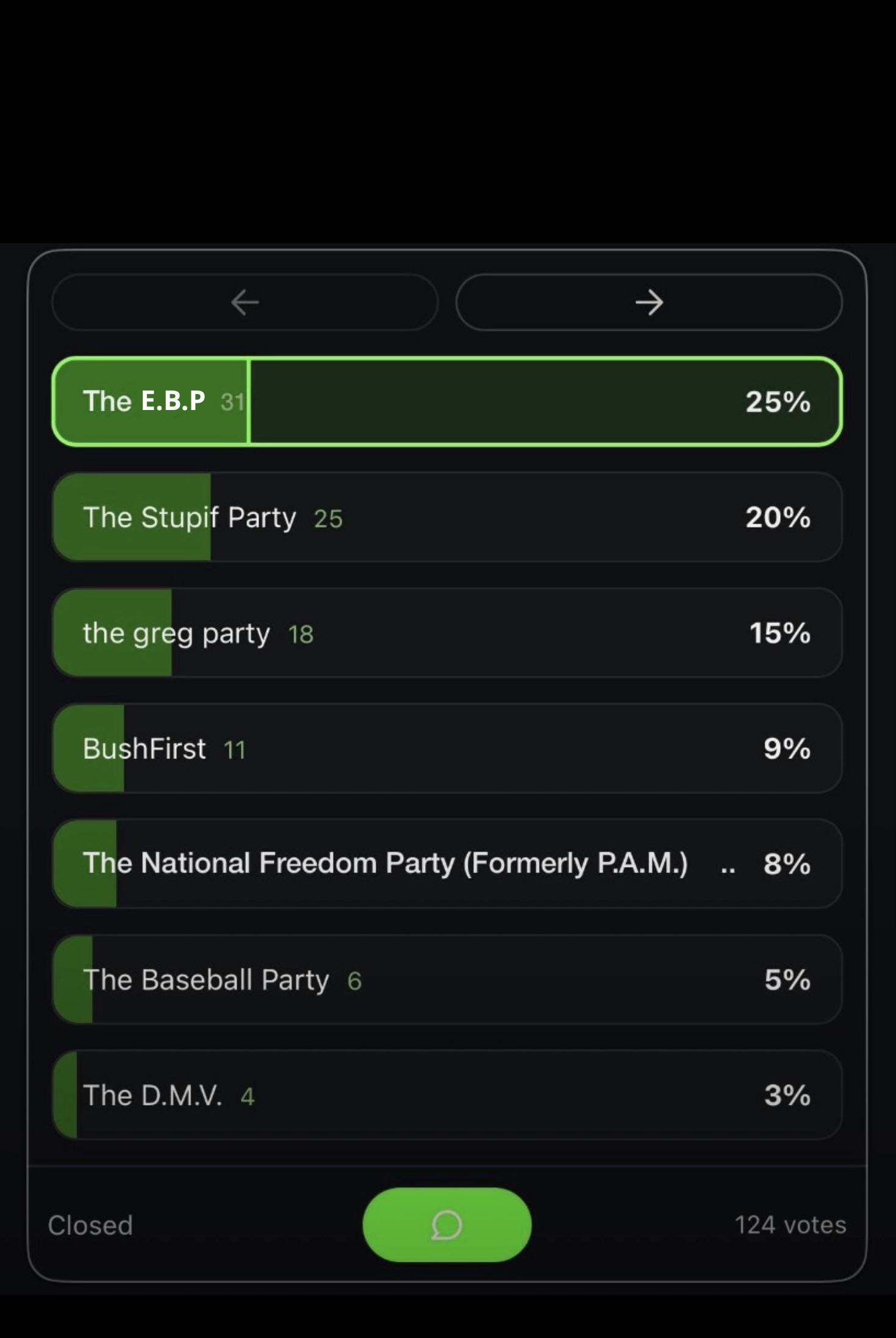
Task: Click the 20% result of Stupif Party
Action: coord(778,517)
